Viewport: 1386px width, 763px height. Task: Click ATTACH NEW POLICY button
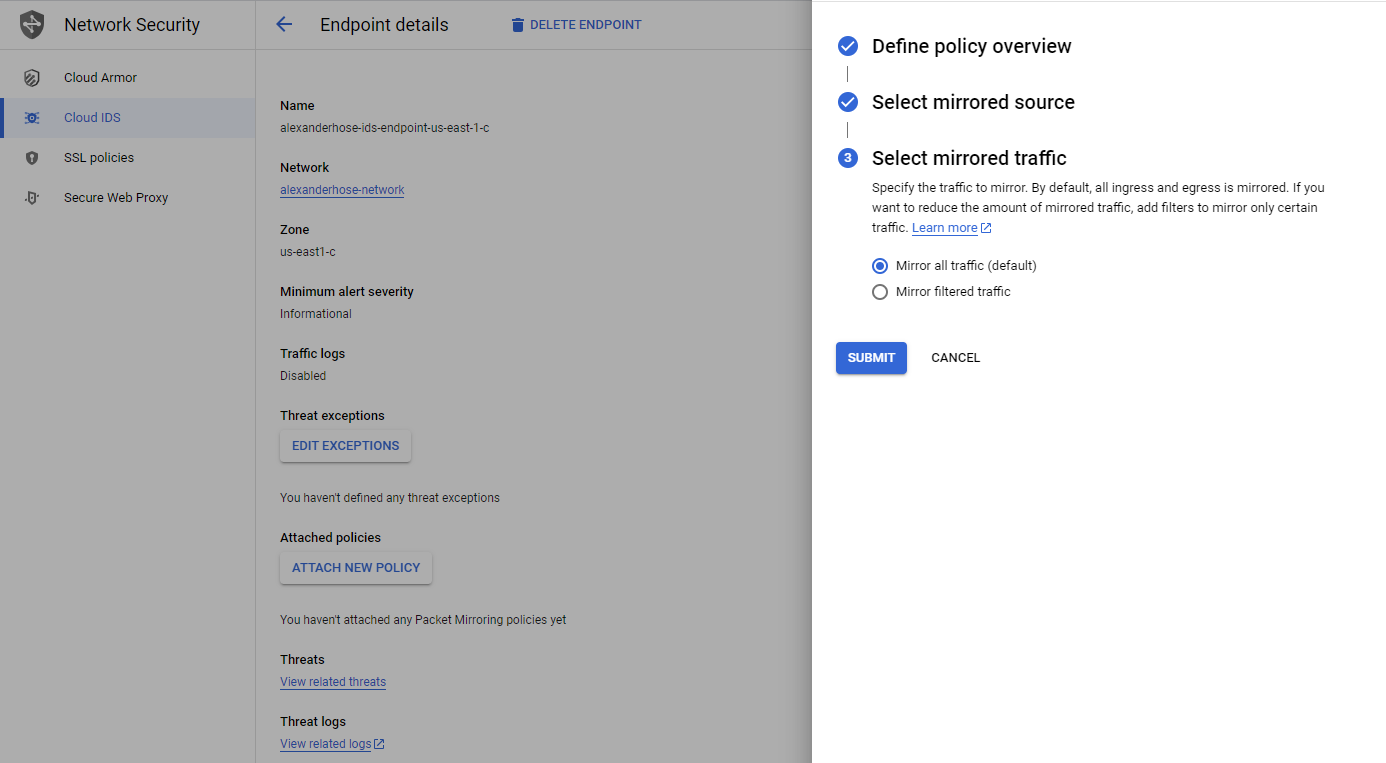(x=356, y=568)
